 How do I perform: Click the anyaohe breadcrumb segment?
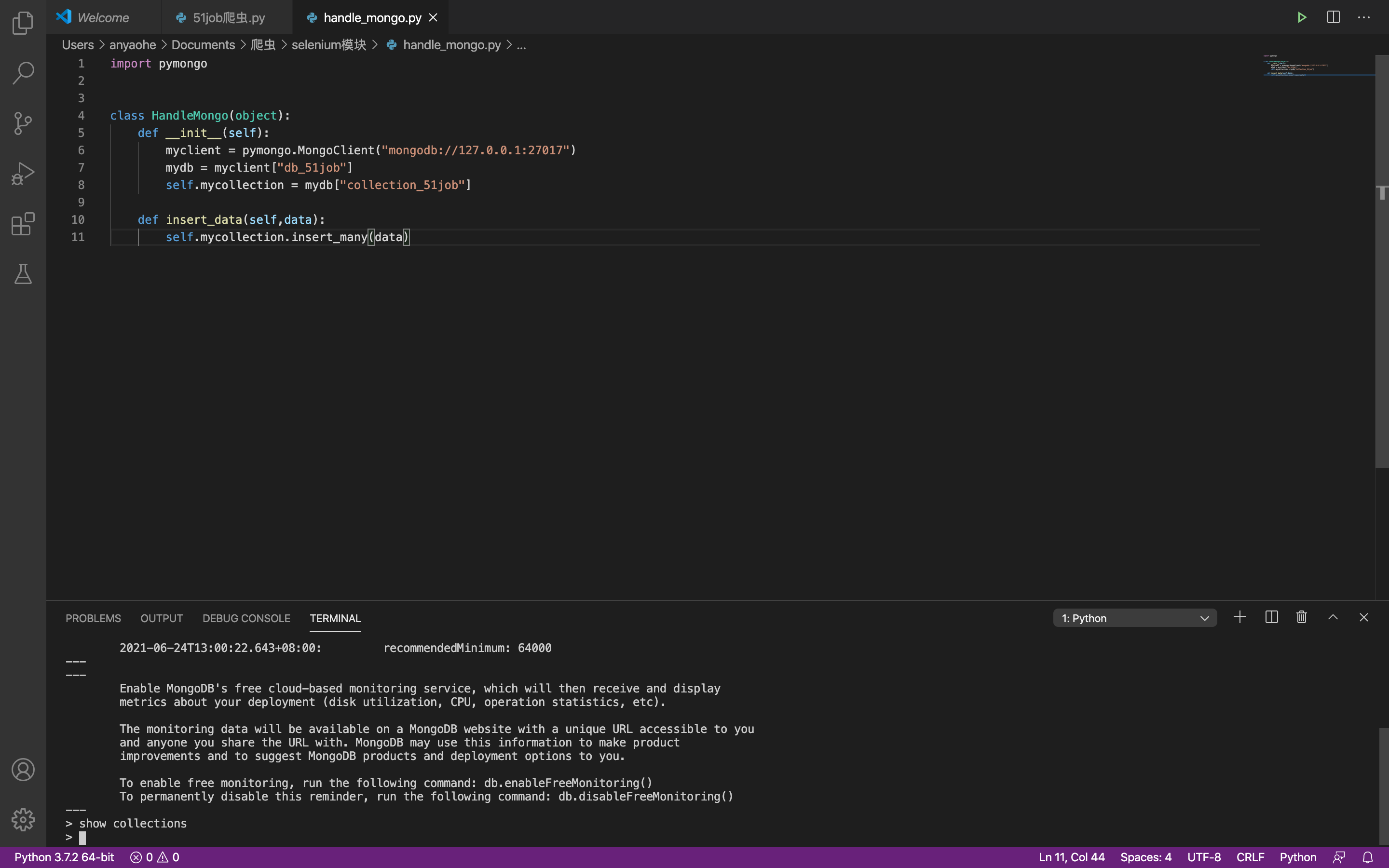tap(133, 45)
